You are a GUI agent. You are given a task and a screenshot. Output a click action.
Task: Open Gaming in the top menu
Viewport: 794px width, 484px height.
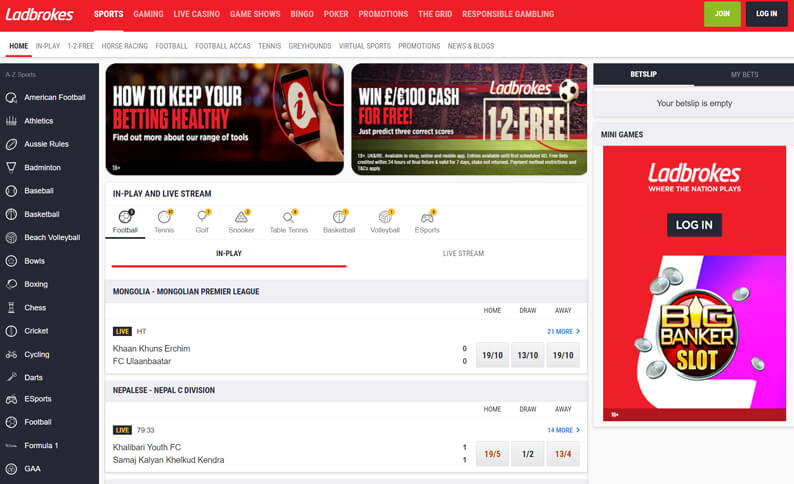coord(148,14)
